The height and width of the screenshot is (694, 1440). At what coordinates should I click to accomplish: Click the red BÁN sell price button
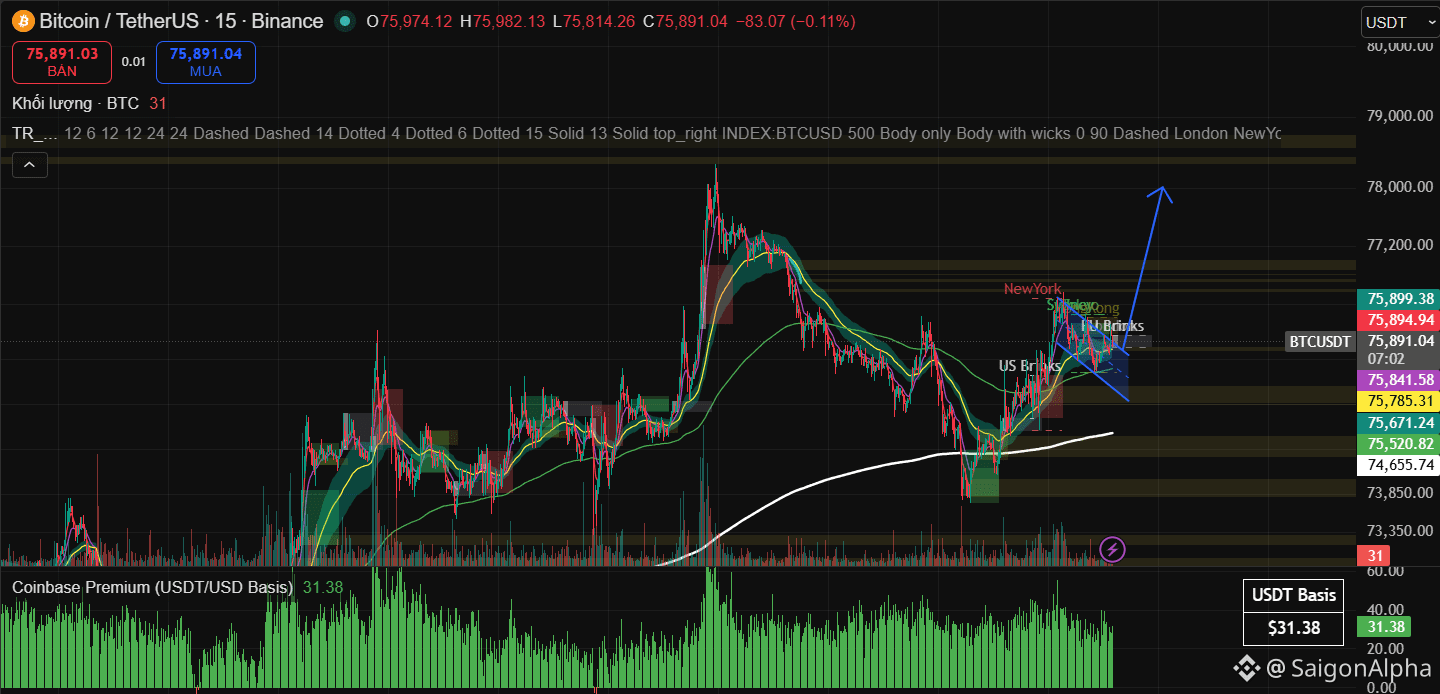[62, 62]
